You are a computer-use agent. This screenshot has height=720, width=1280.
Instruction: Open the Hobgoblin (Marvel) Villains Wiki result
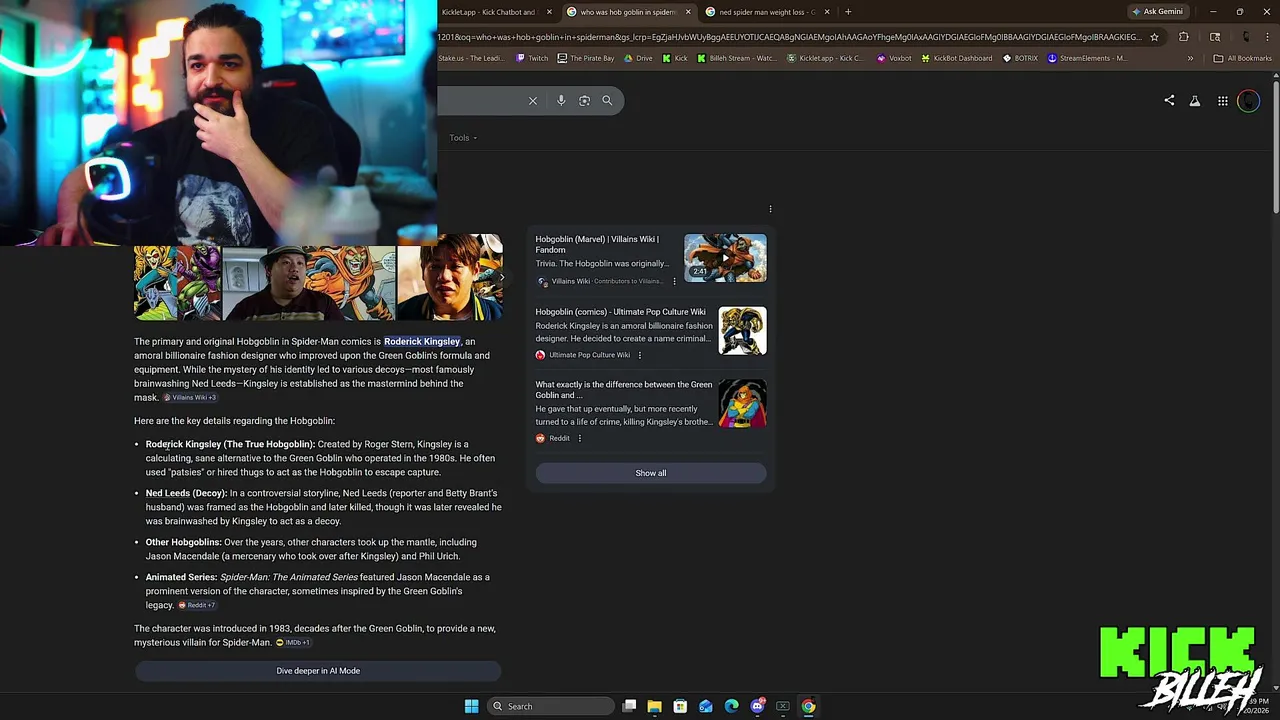coord(597,244)
